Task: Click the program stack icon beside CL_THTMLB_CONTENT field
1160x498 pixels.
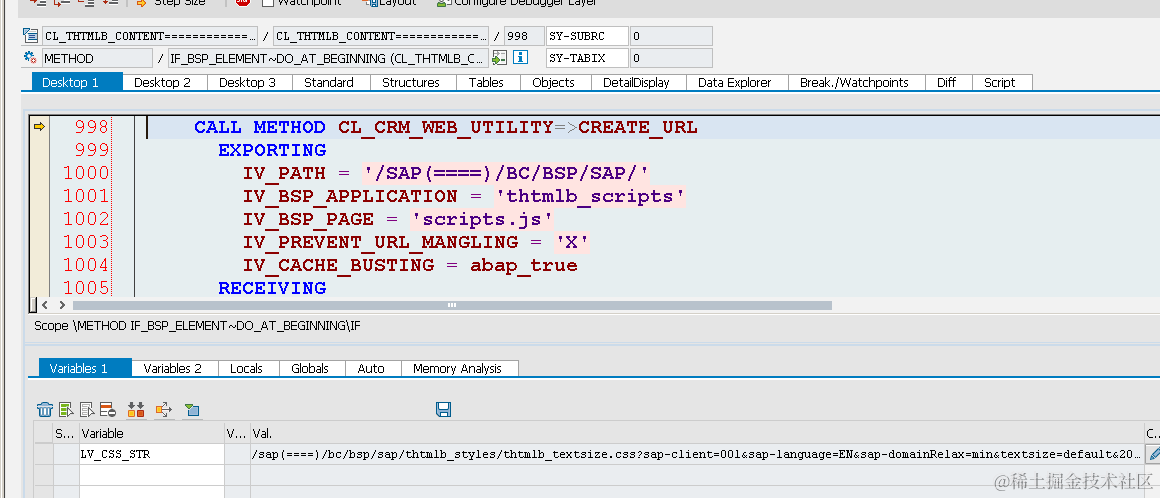Action: pos(30,36)
